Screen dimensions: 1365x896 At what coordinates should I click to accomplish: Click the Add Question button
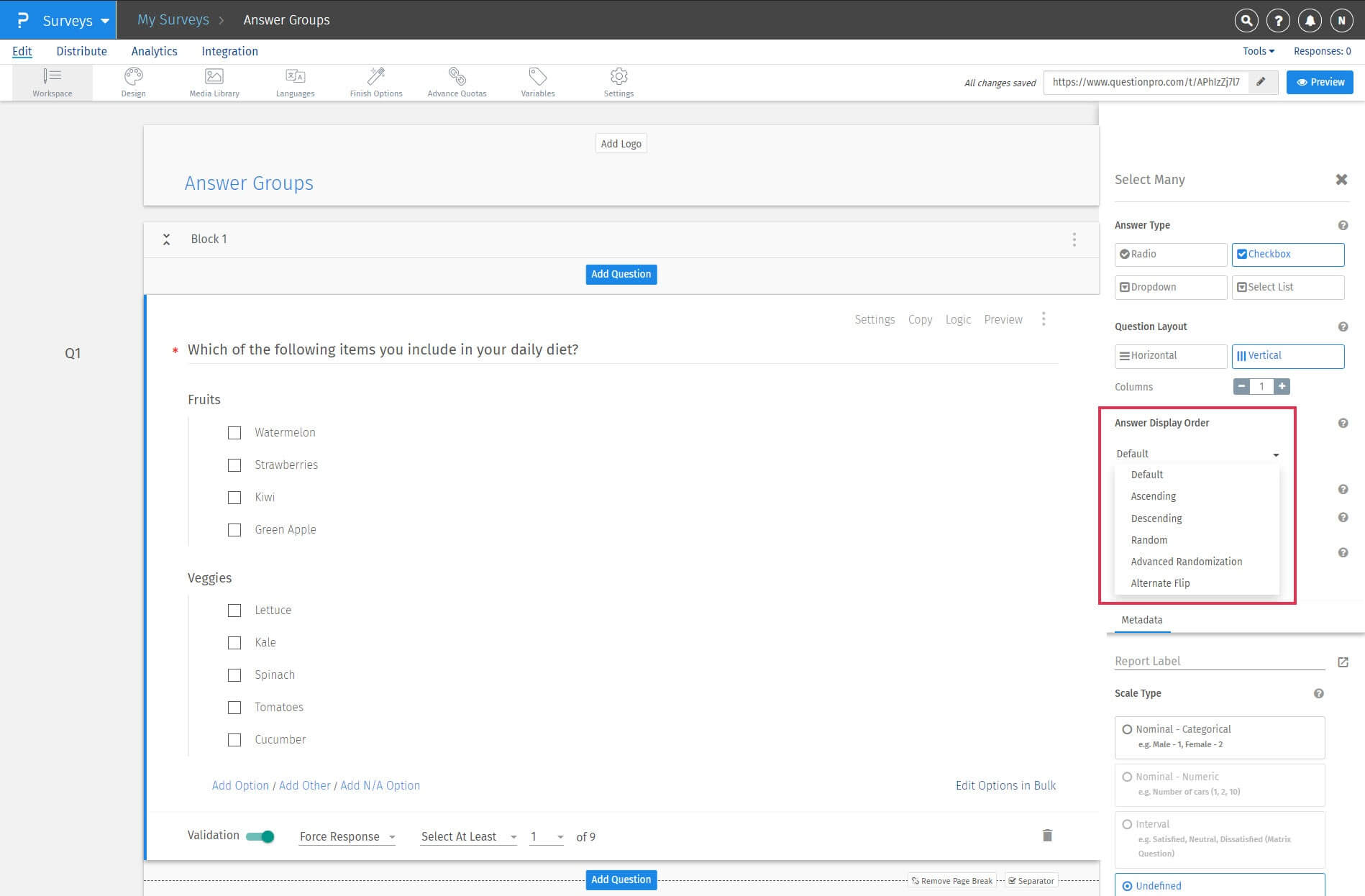[x=621, y=274]
